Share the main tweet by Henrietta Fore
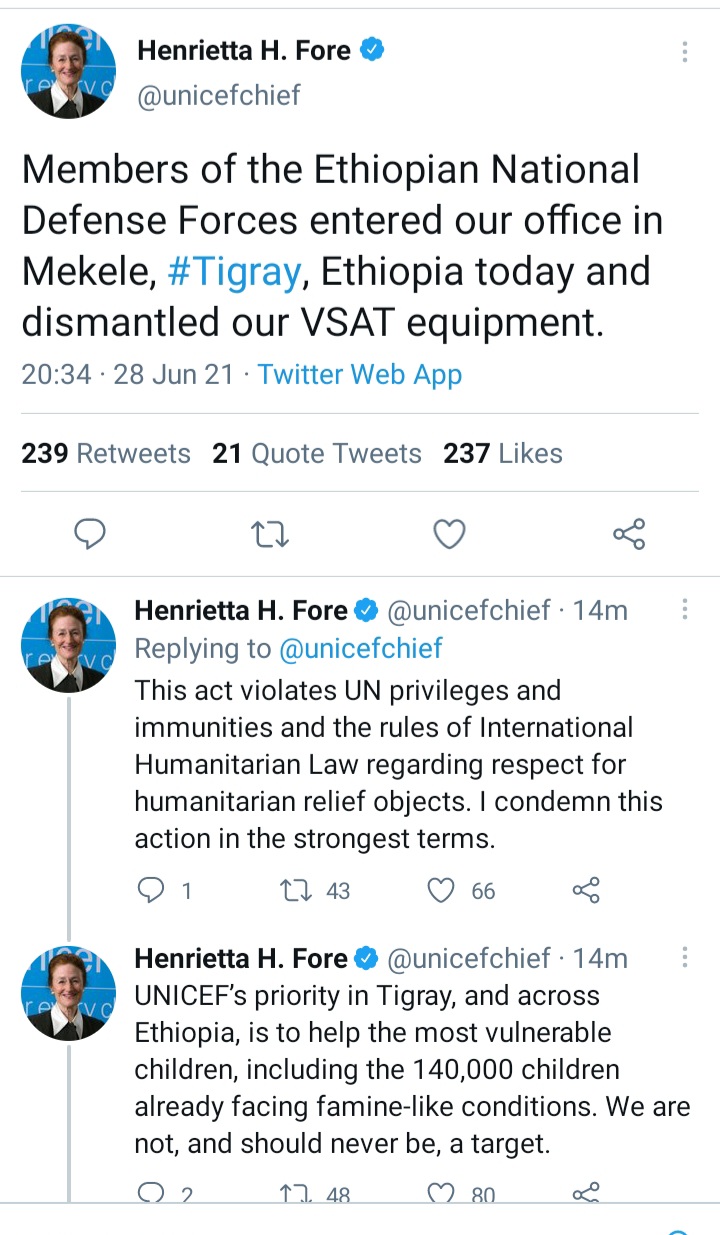 [x=629, y=535]
